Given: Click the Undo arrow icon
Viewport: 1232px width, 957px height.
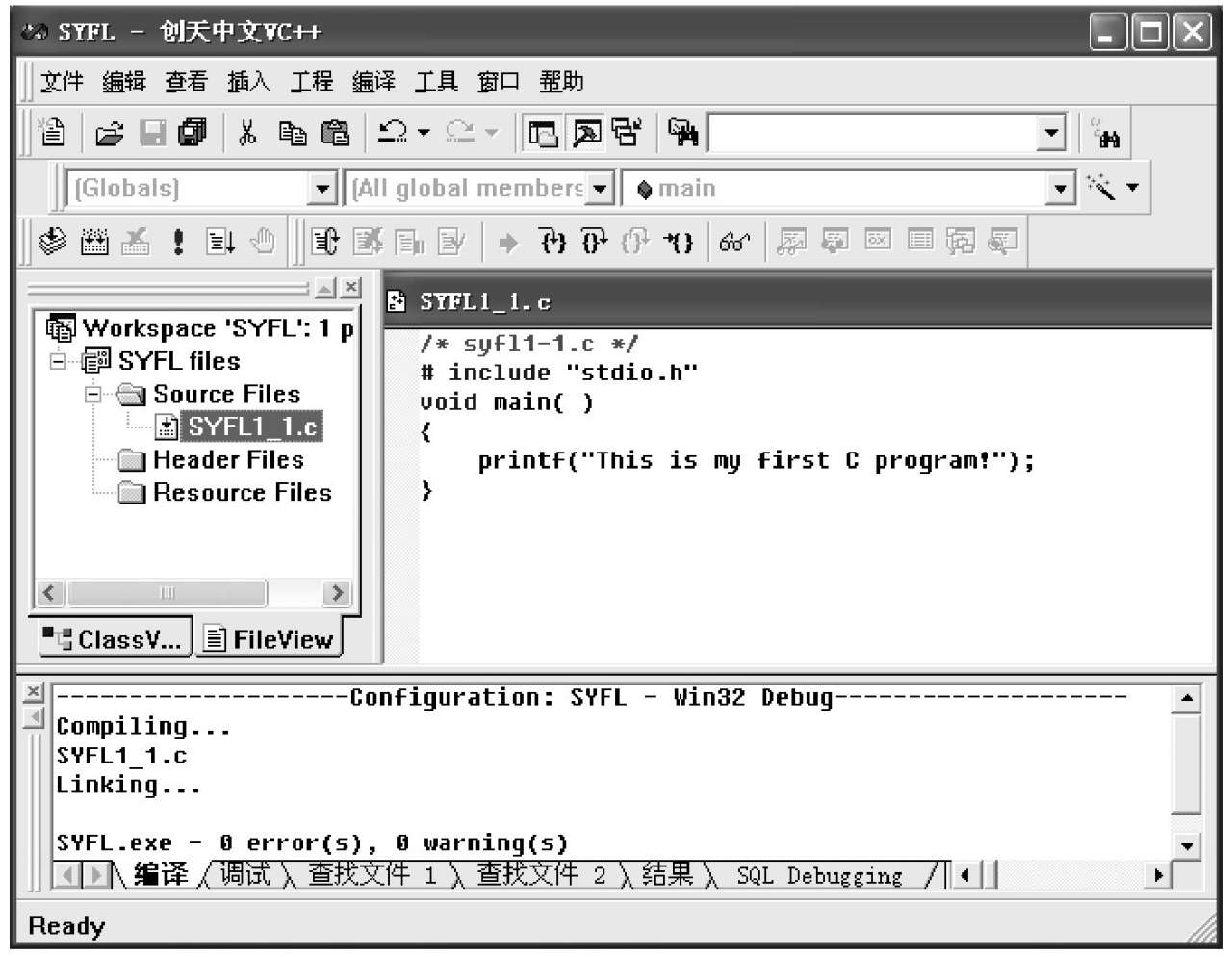Looking at the screenshot, I should (393, 132).
